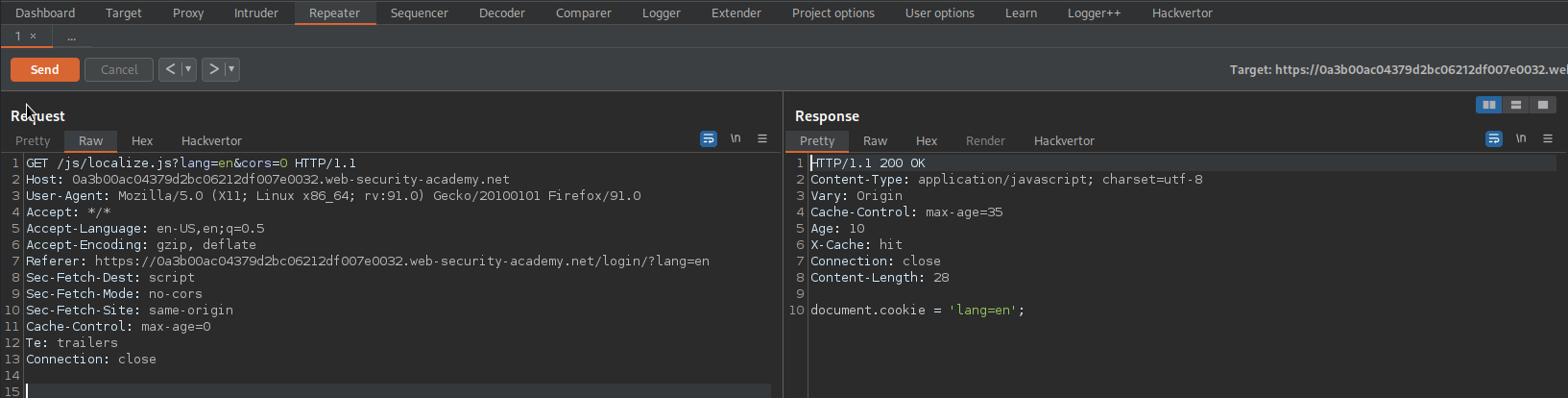Click document.cookie line in response body

[918, 311]
